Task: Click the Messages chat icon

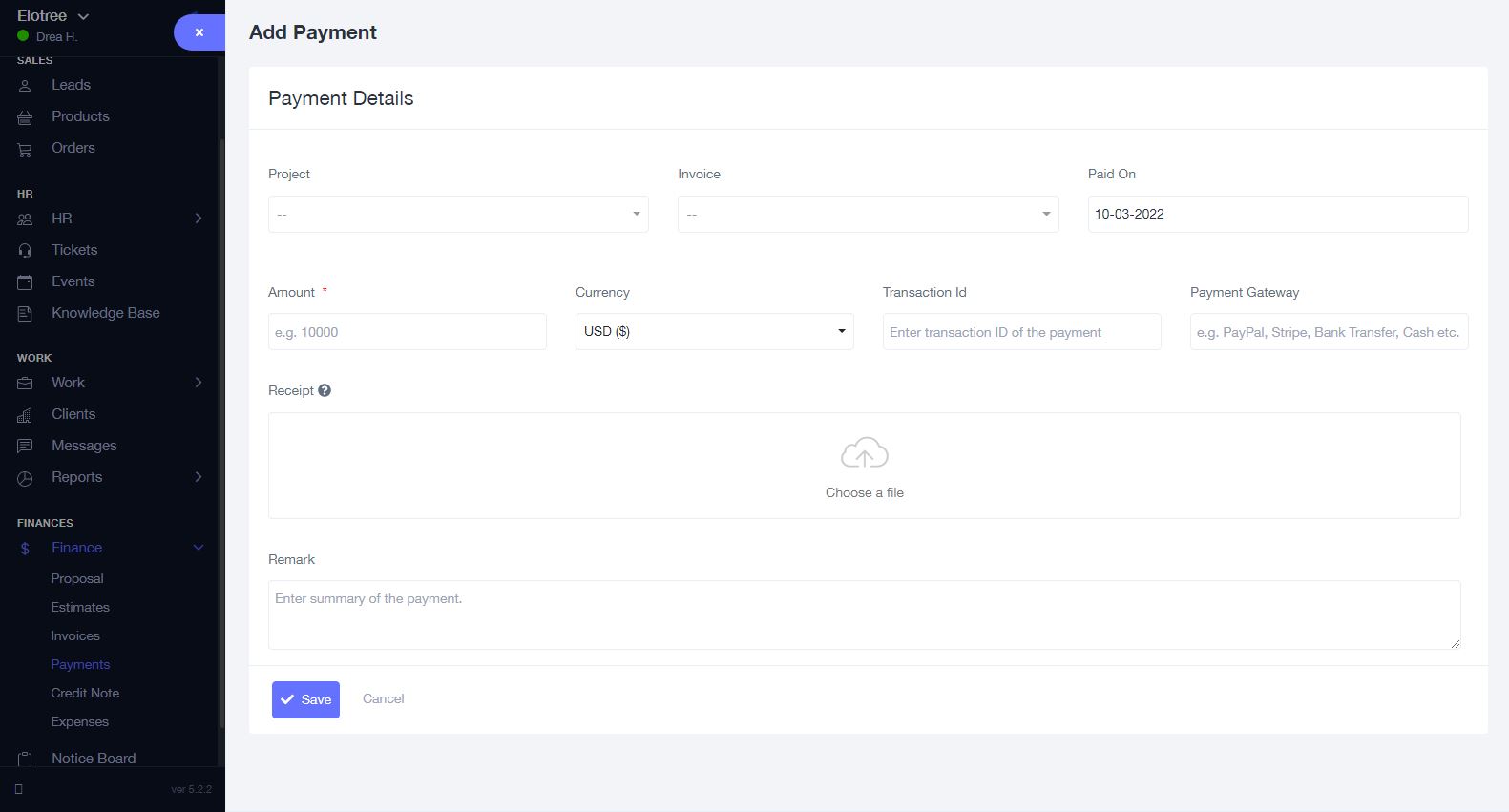Action: 25,447
